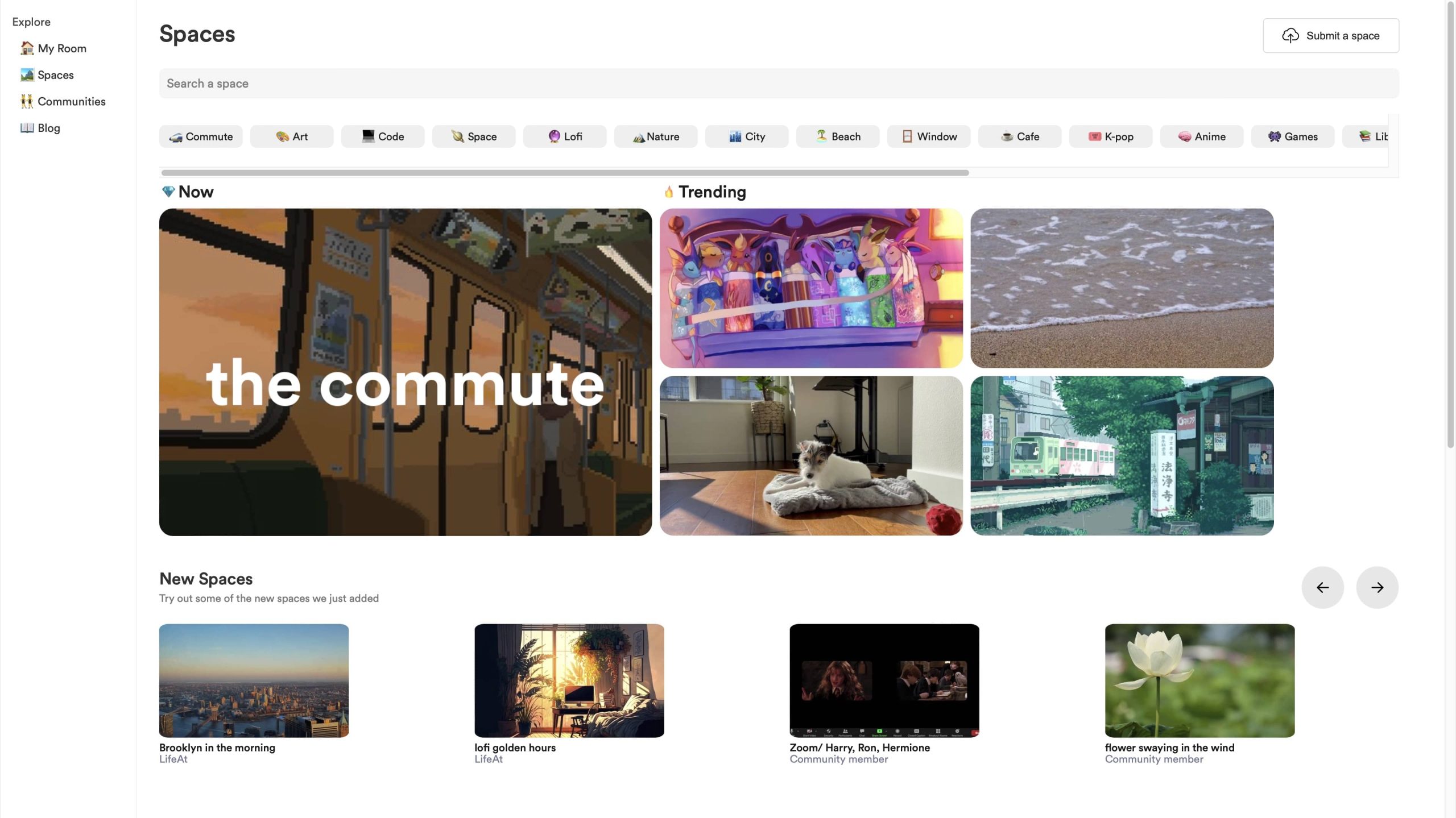The height and width of the screenshot is (818, 1456).
Task: Filter spaces by Games category
Action: [x=1293, y=136]
